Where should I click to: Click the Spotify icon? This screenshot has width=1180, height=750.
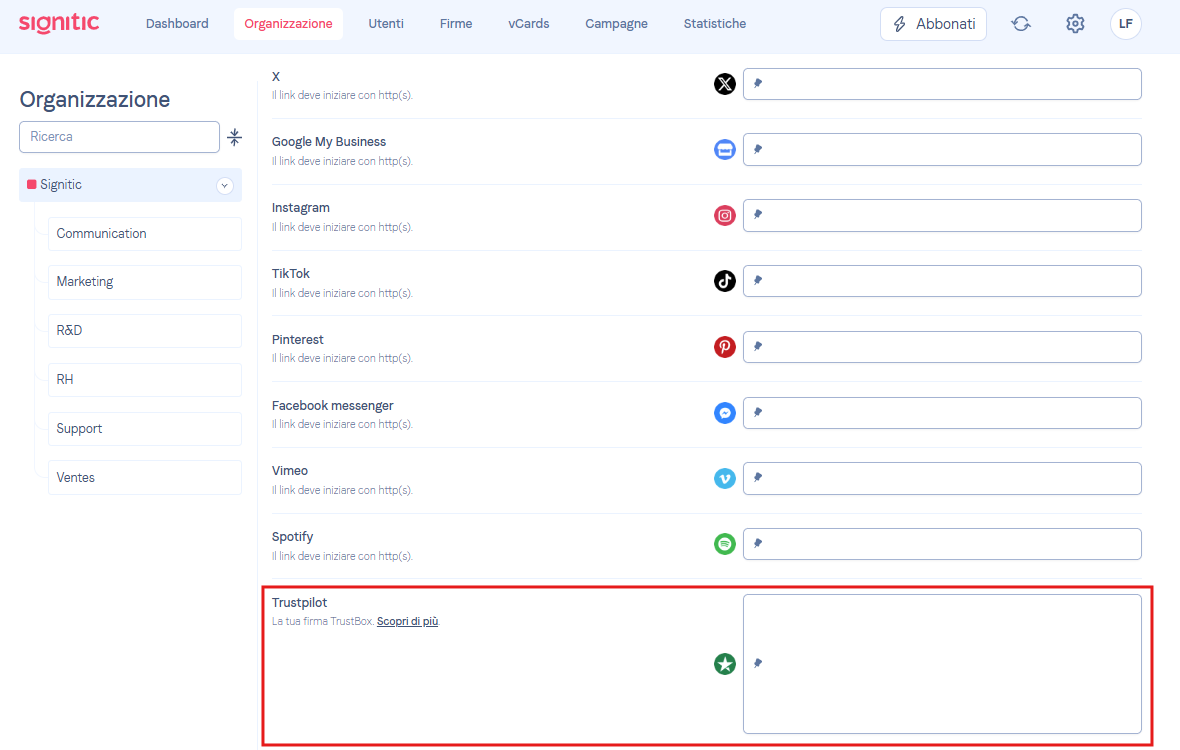coord(724,544)
